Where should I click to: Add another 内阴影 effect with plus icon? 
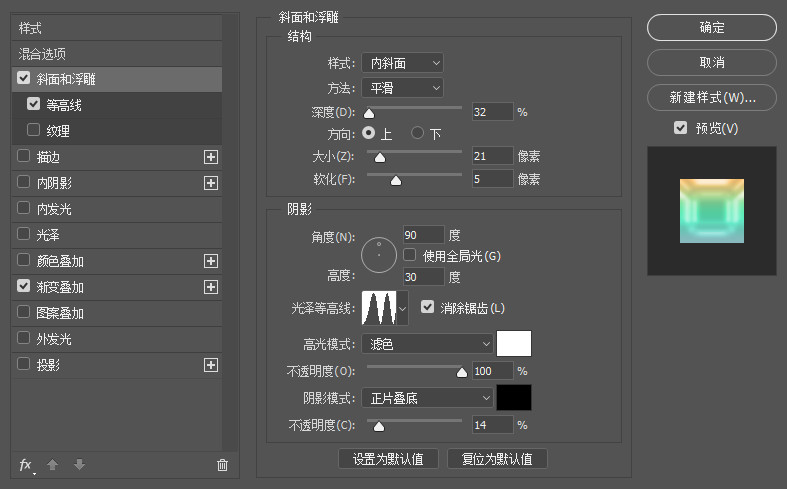(x=211, y=183)
